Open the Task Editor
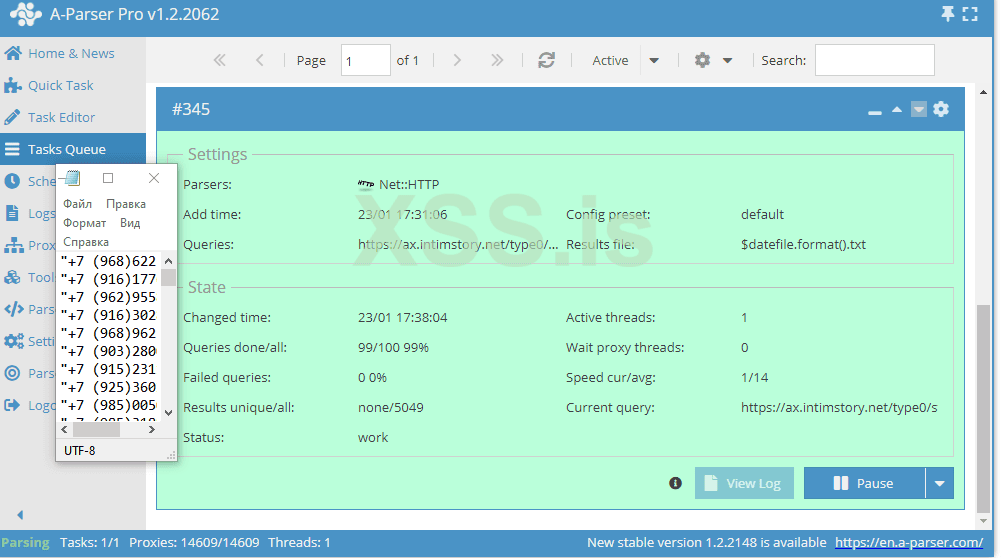The width and height of the screenshot is (1005, 558). click(61, 117)
